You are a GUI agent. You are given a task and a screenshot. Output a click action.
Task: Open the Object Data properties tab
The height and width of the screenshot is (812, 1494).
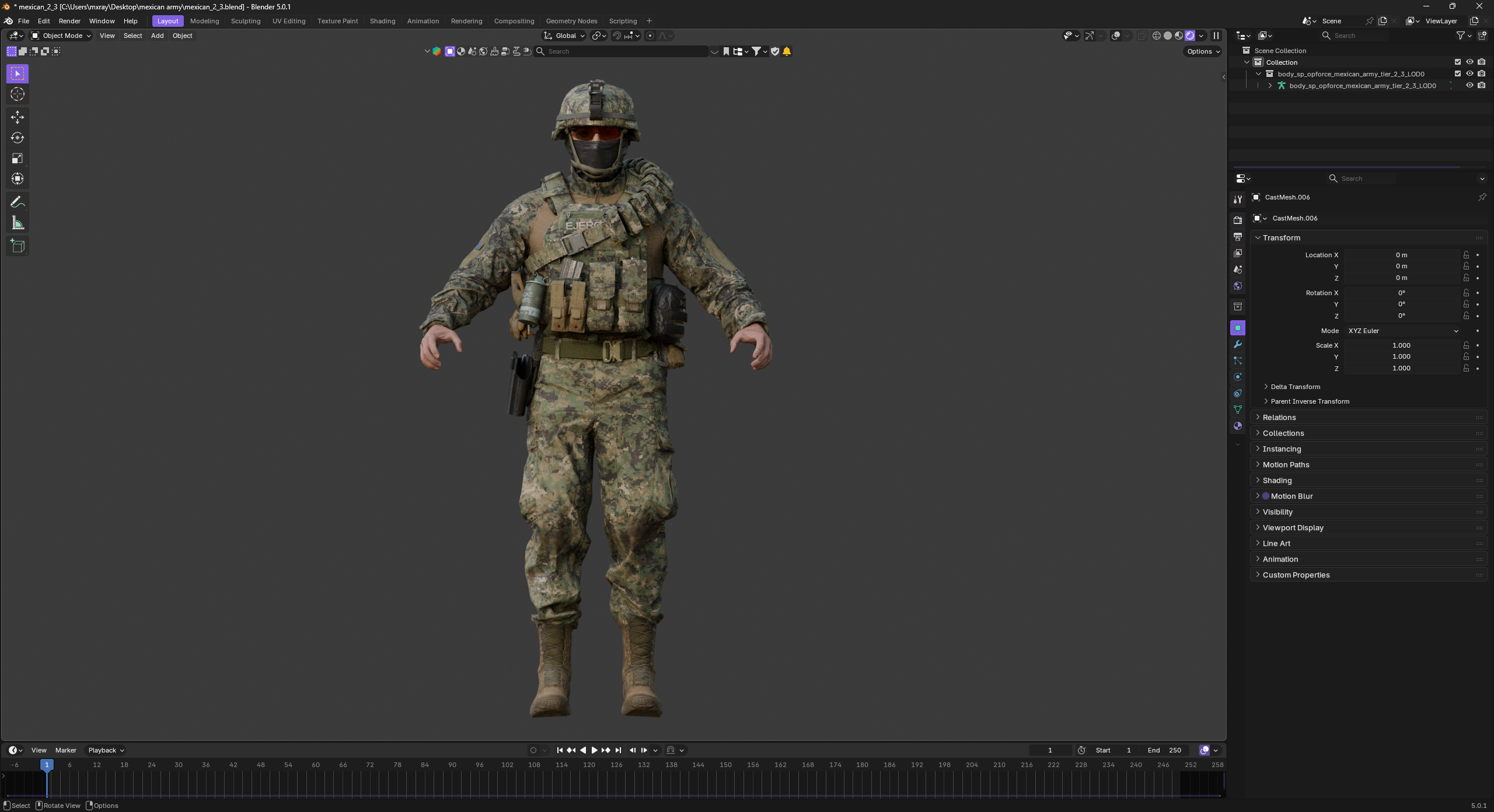[x=1238, y=409]
